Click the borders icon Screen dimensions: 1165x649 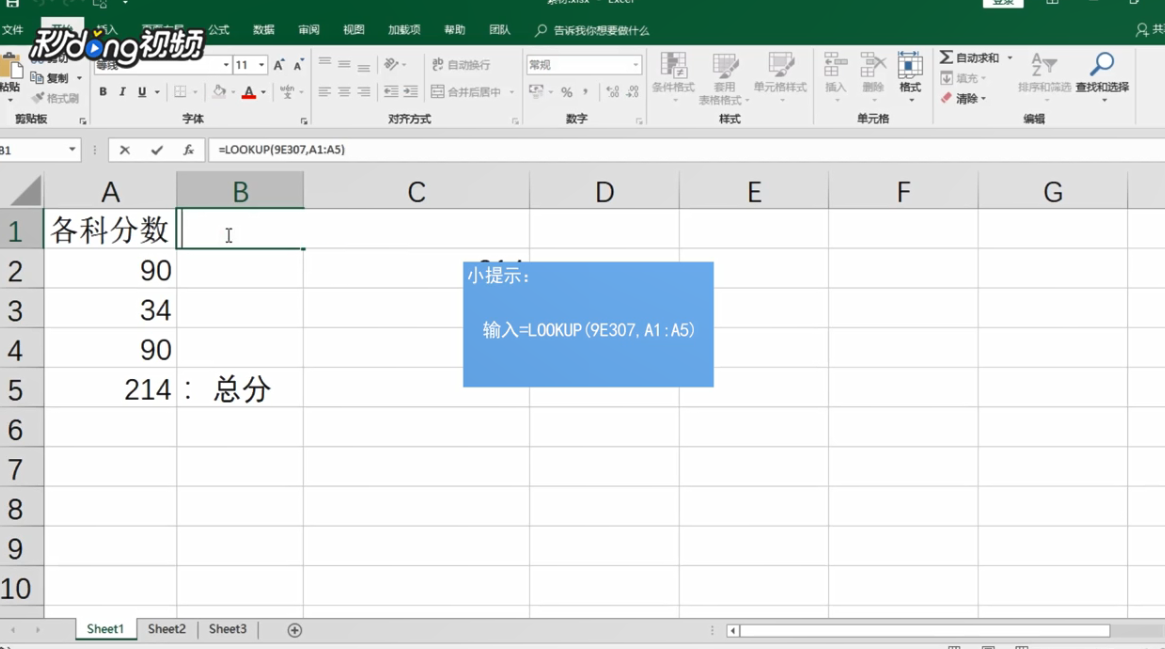click(180, 92)
